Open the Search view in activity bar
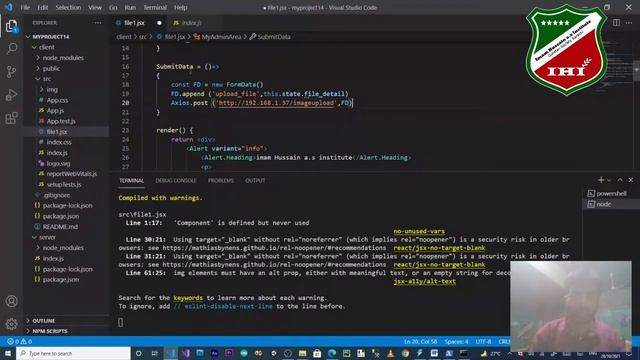640x360 pixels. pos(11,49)
